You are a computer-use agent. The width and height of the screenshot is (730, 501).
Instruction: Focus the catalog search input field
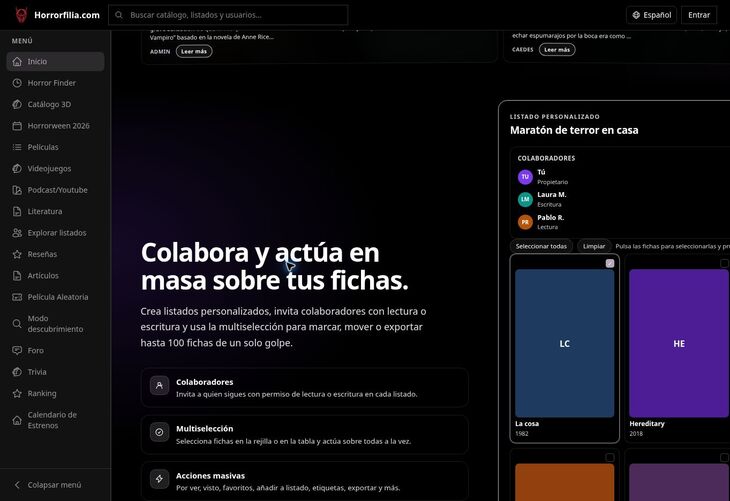(x=228, y=15)
